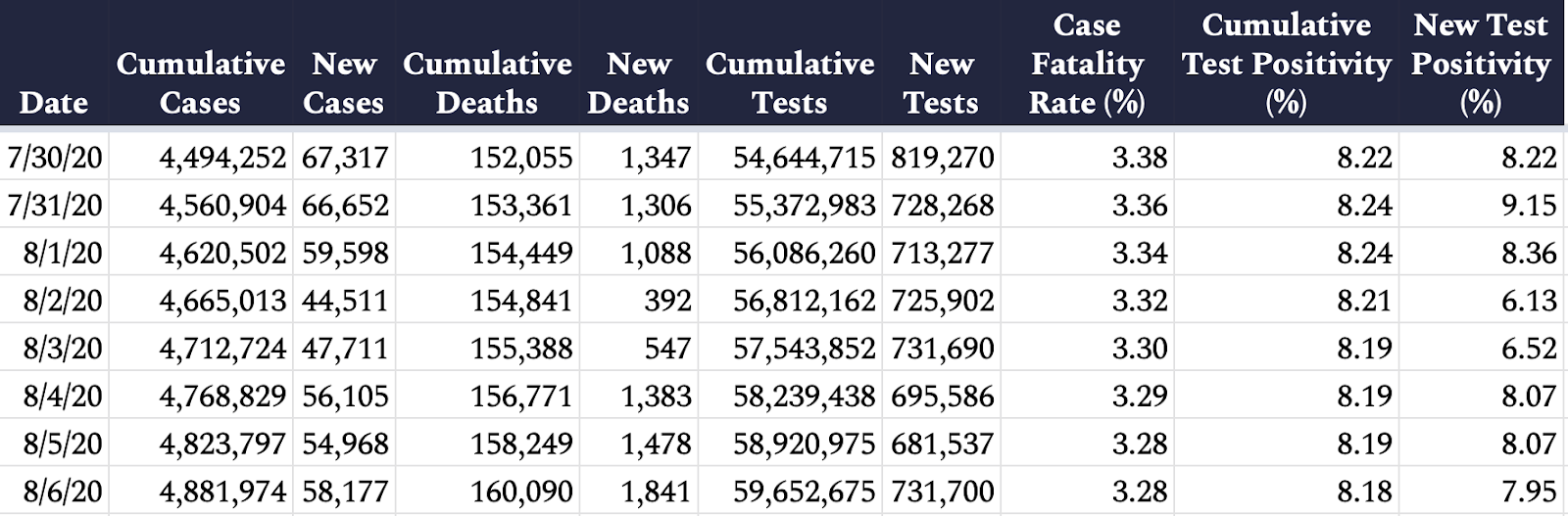Click the cell showing 4,560,904 cumulative cases
The width and height of the screenshot is (1568, 516).
click(201, 205)
